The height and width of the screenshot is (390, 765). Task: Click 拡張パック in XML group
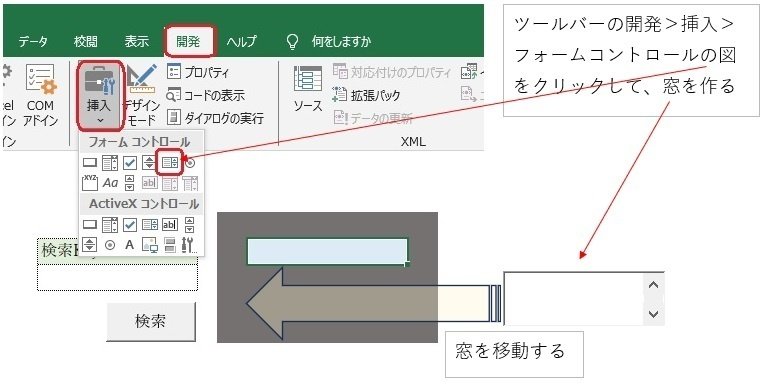click(366, 95)
